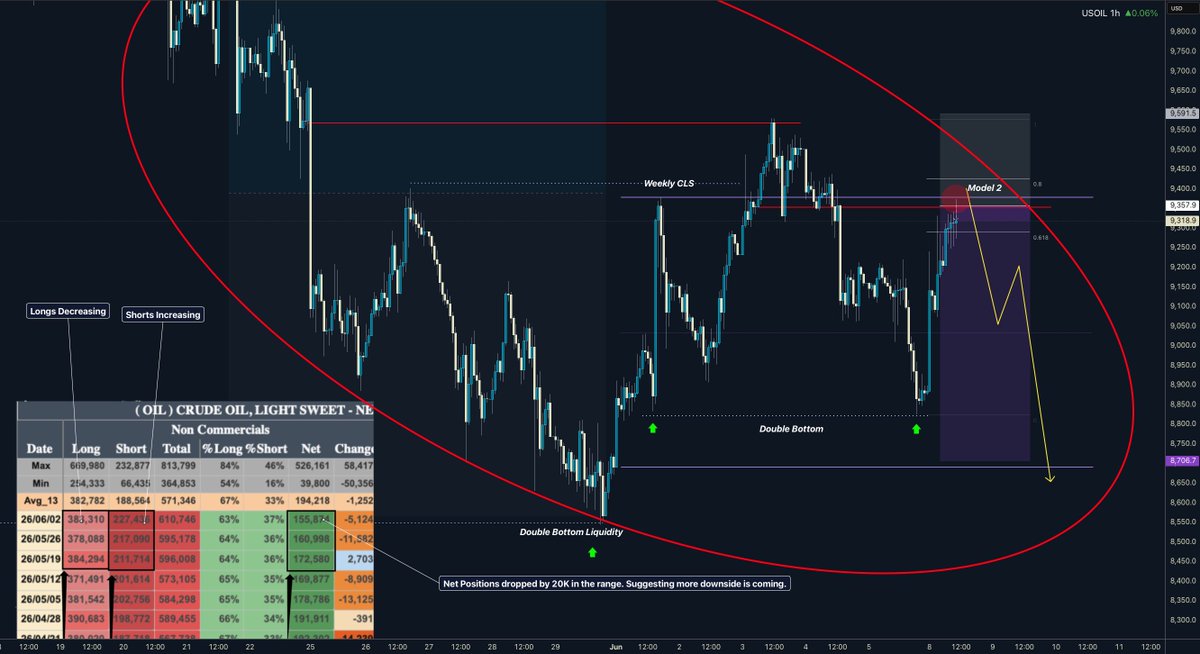Select the 'Double Bottom Liquidity' label

pyautogui.click(x=571, y=532)
